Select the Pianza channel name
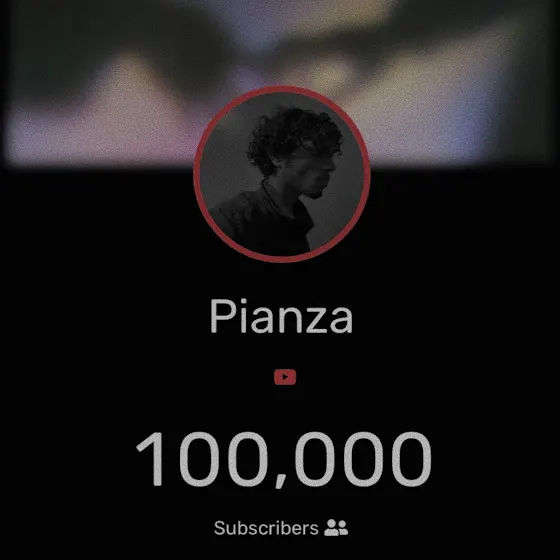The width and height of the screenshot is (560, 560). coord(281,316)
